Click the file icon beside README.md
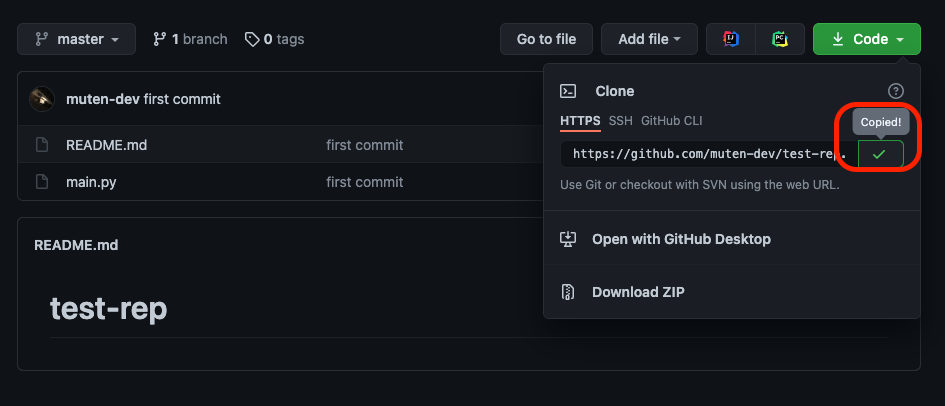Viewport: 945px width, 406px height. [42, 145]
